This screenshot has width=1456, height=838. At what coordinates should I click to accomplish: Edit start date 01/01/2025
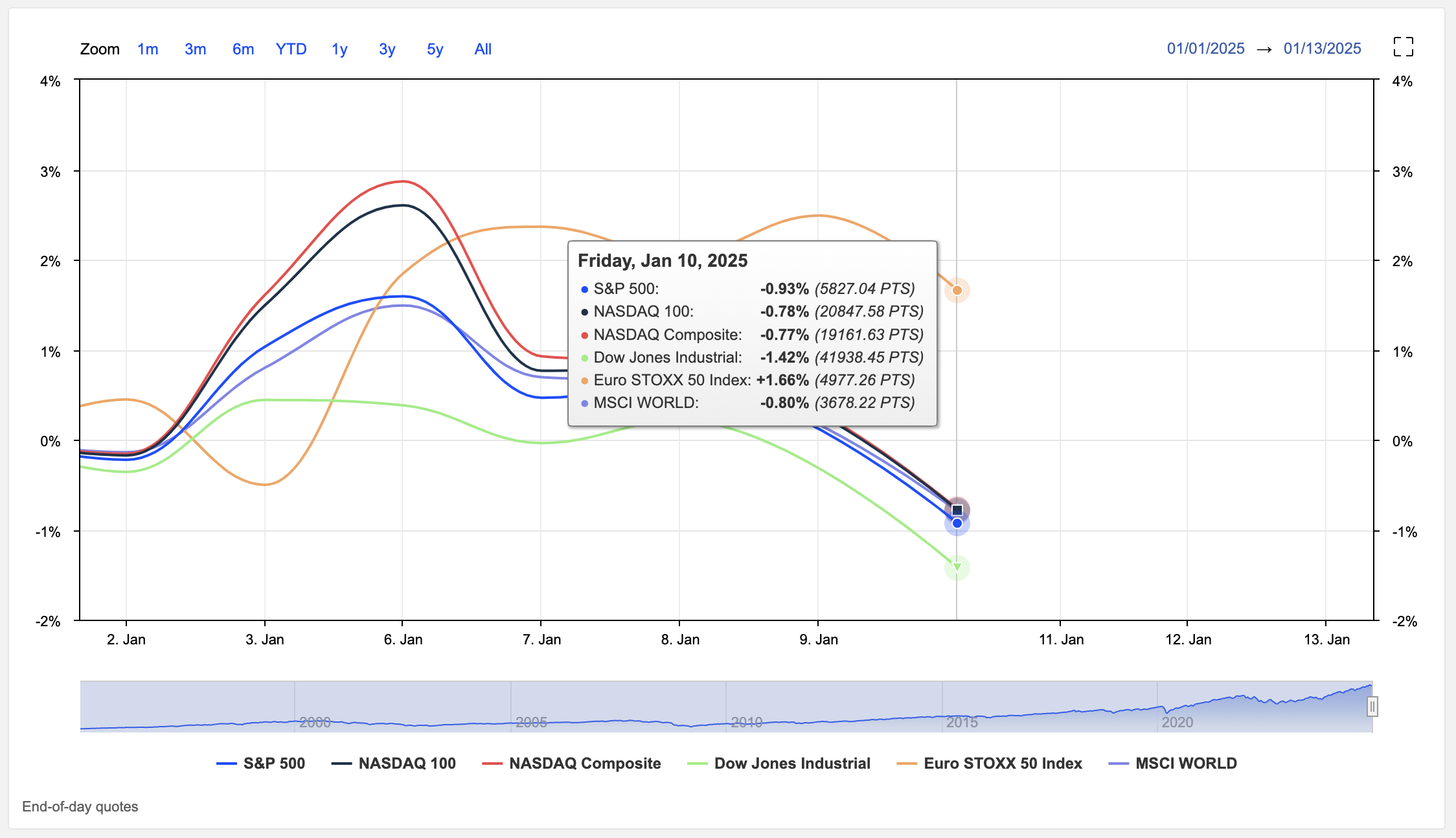(1205, 49)
